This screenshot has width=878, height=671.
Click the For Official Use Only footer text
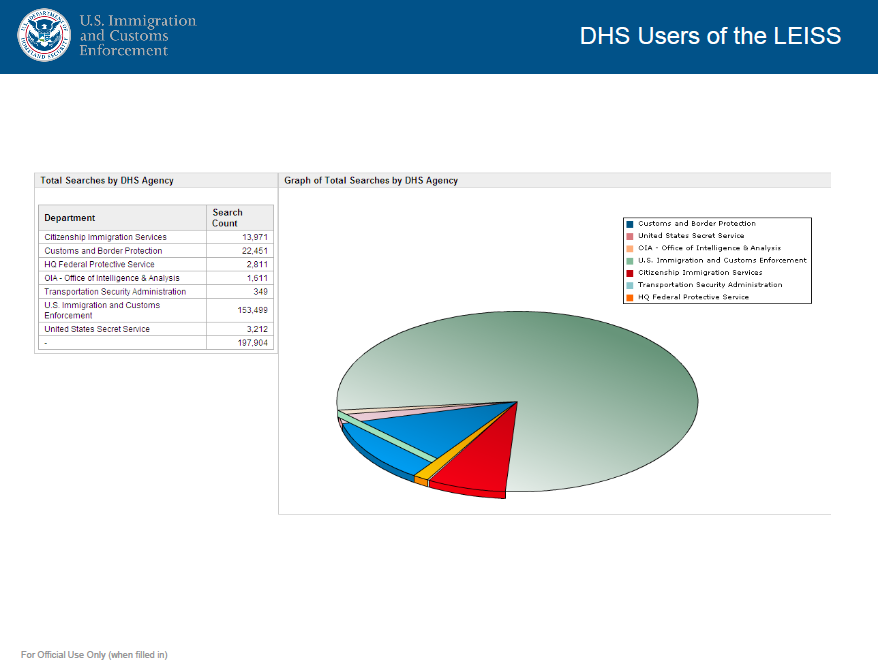pyautogui.click(x=94, y=655)
